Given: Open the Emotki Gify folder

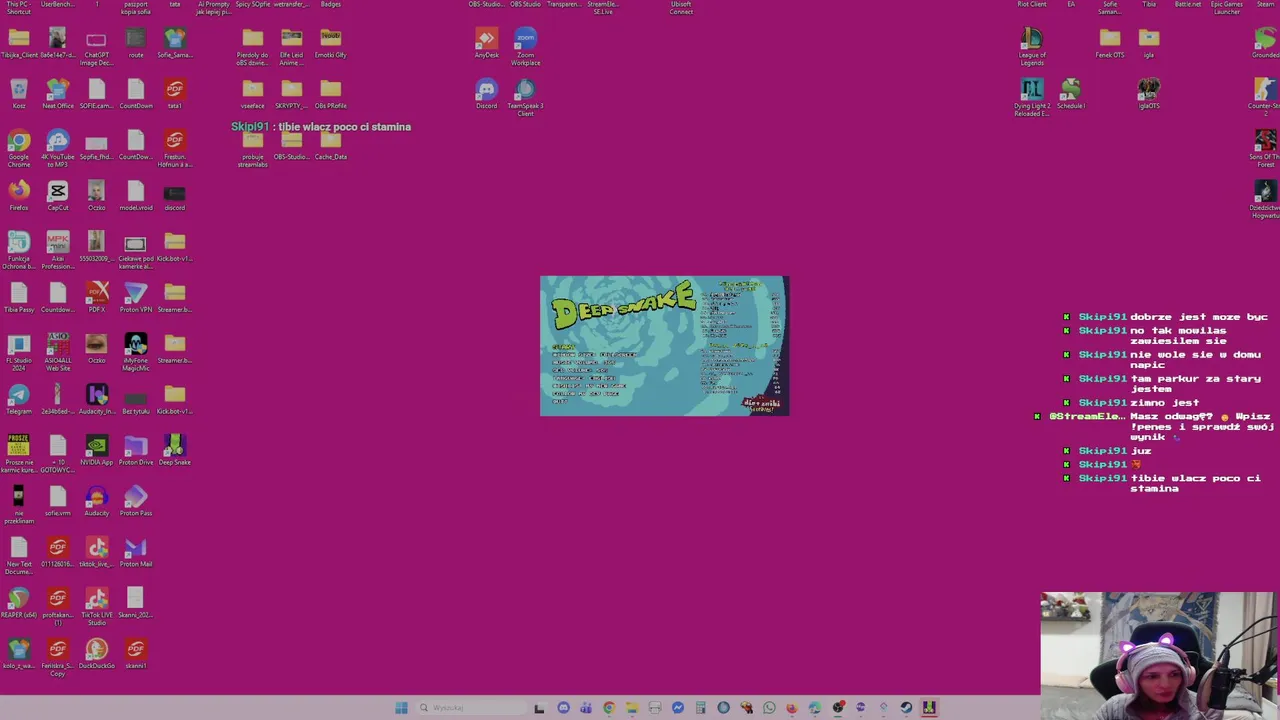Looking at the screenshot, I should tap(331, 43).
